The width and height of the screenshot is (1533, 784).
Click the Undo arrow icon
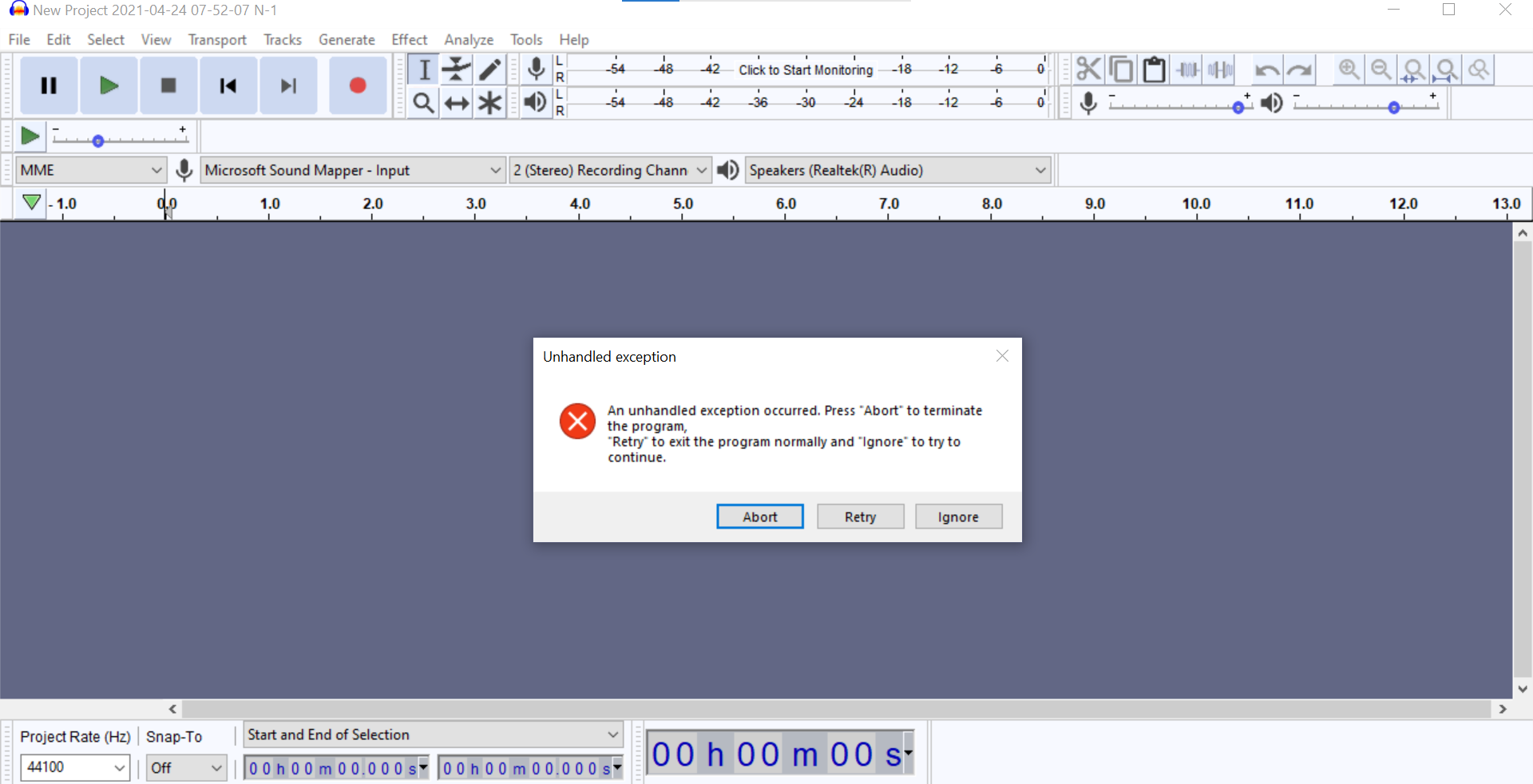coord(1266,70)
